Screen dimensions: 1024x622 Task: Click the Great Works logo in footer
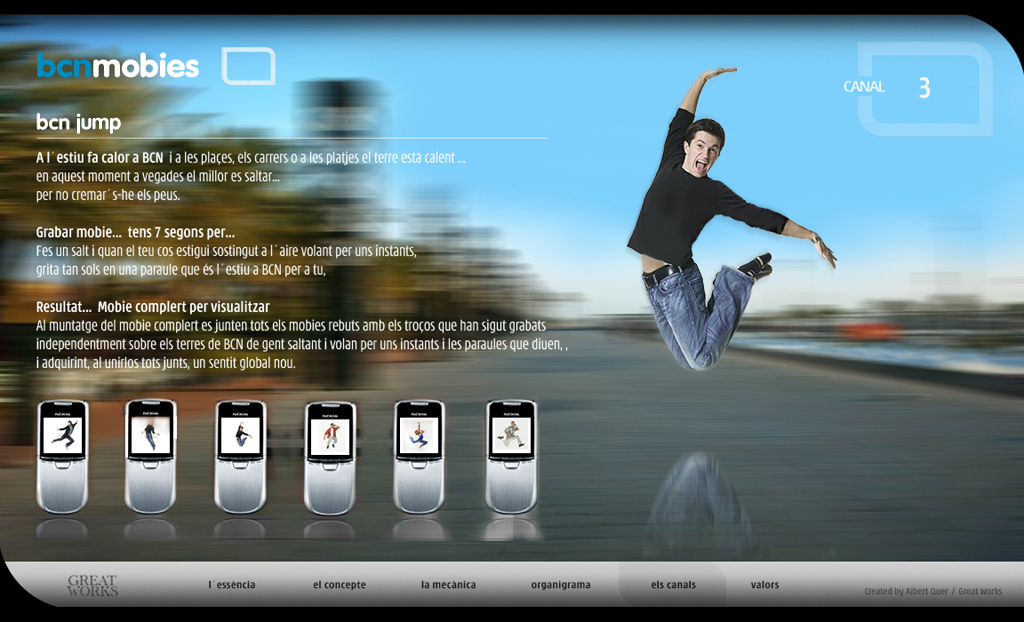point(92,586)
